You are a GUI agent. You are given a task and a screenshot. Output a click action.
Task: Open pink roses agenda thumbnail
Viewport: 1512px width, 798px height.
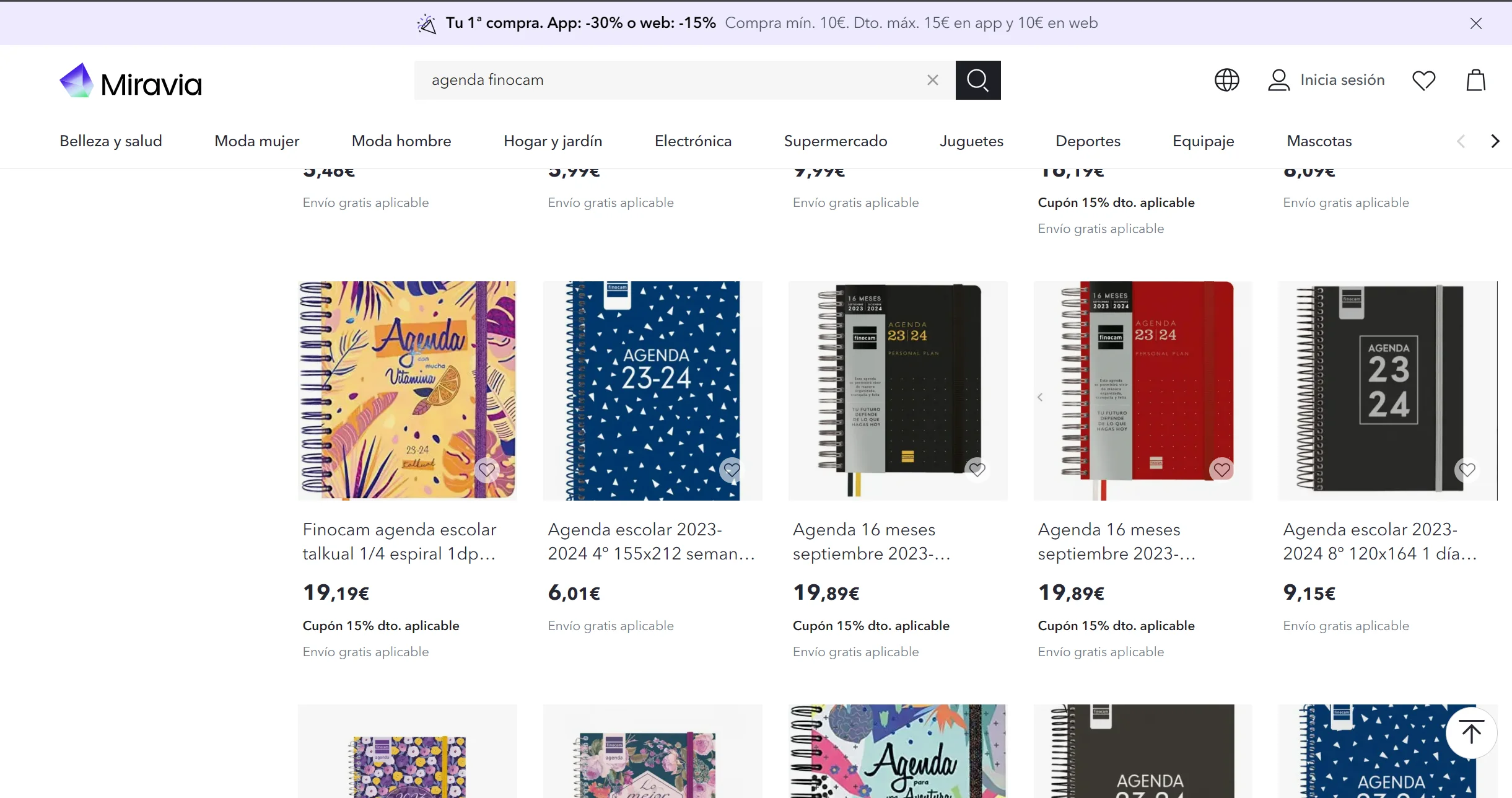pos(652,751)
